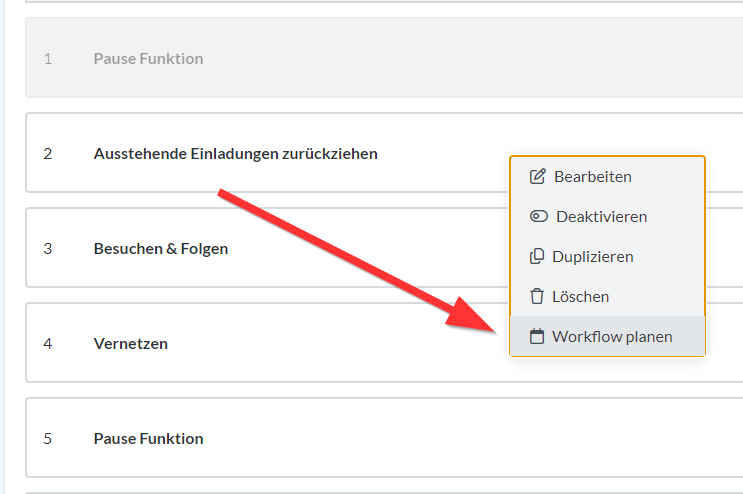This screenshot has height=494, width=743.
Task: Click step number 5 in the list
Action: [x=48, y=439]
